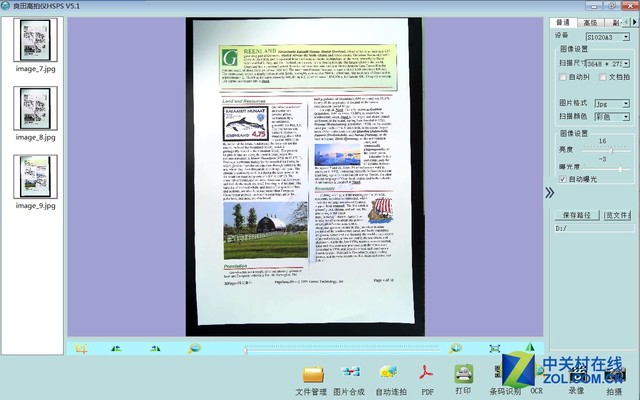Screen dimensions: 640x400
Task: Open the 扫描颜色 scan color dropdown
Action: [x=607, y=117]
